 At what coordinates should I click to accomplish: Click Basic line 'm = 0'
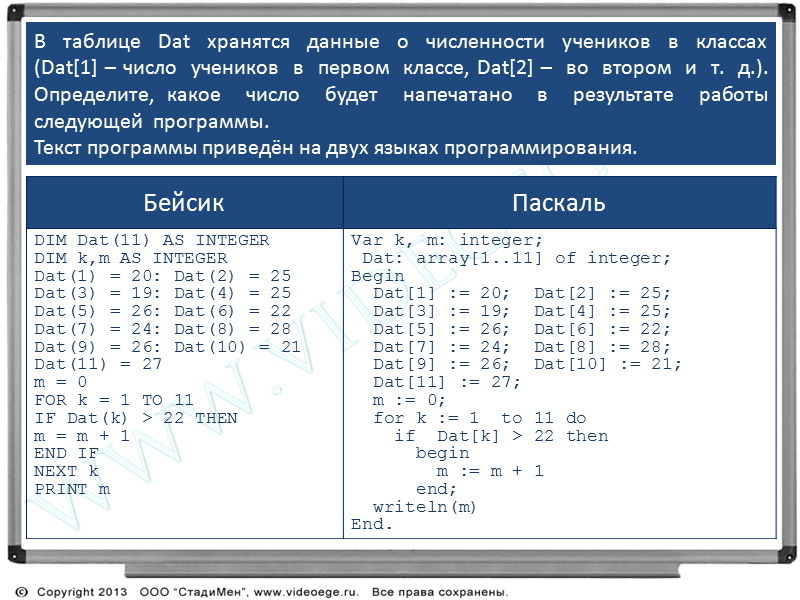(x=60, y=382)
